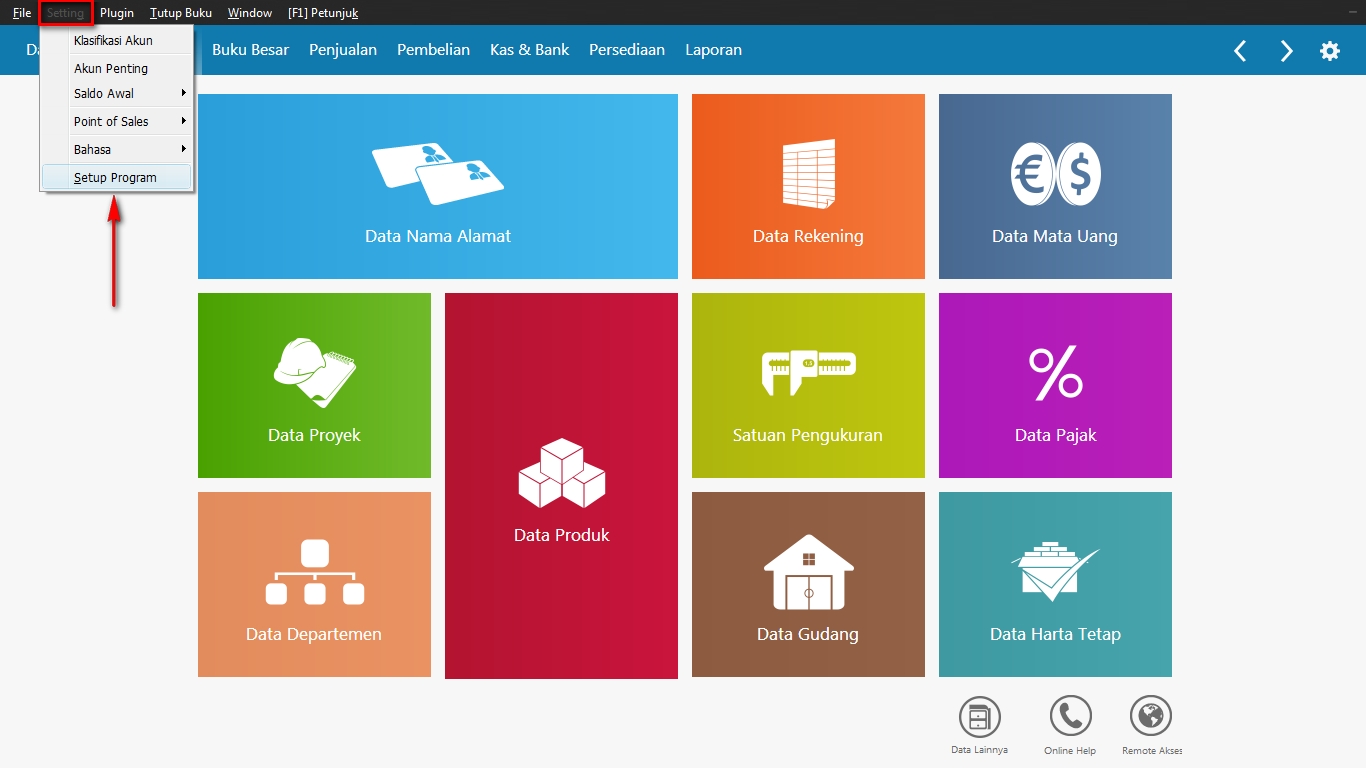Open the Data Mata Uang tile
The width and height of the screenshot is (1366, 768).
[x=1055, y=186]
